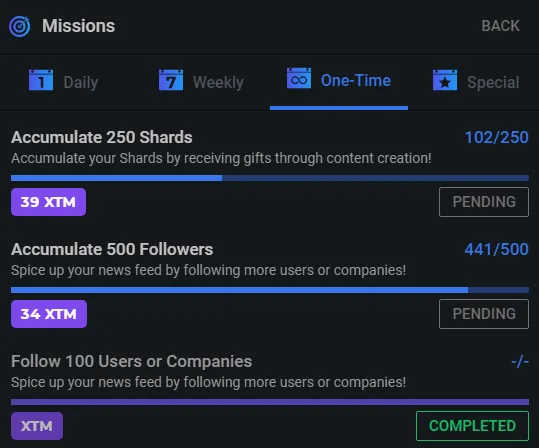Click the Missions target icon
The width and height of the screenshot is (539, 448).
point(20,26)
